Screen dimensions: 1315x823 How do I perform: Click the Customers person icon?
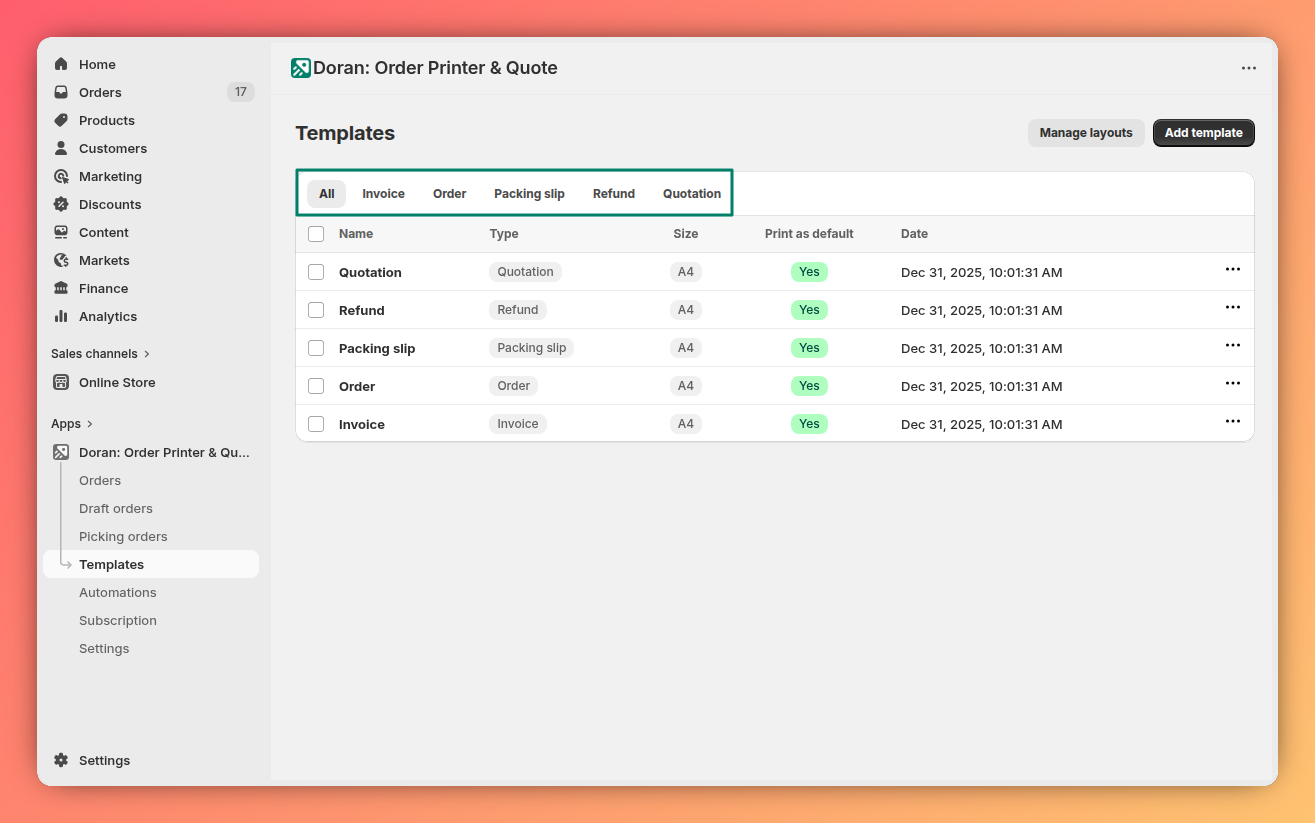click(x=61, y=148)
